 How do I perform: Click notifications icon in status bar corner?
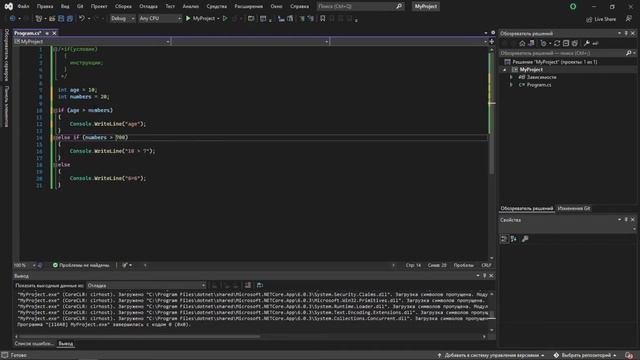[x=629, y=356]
